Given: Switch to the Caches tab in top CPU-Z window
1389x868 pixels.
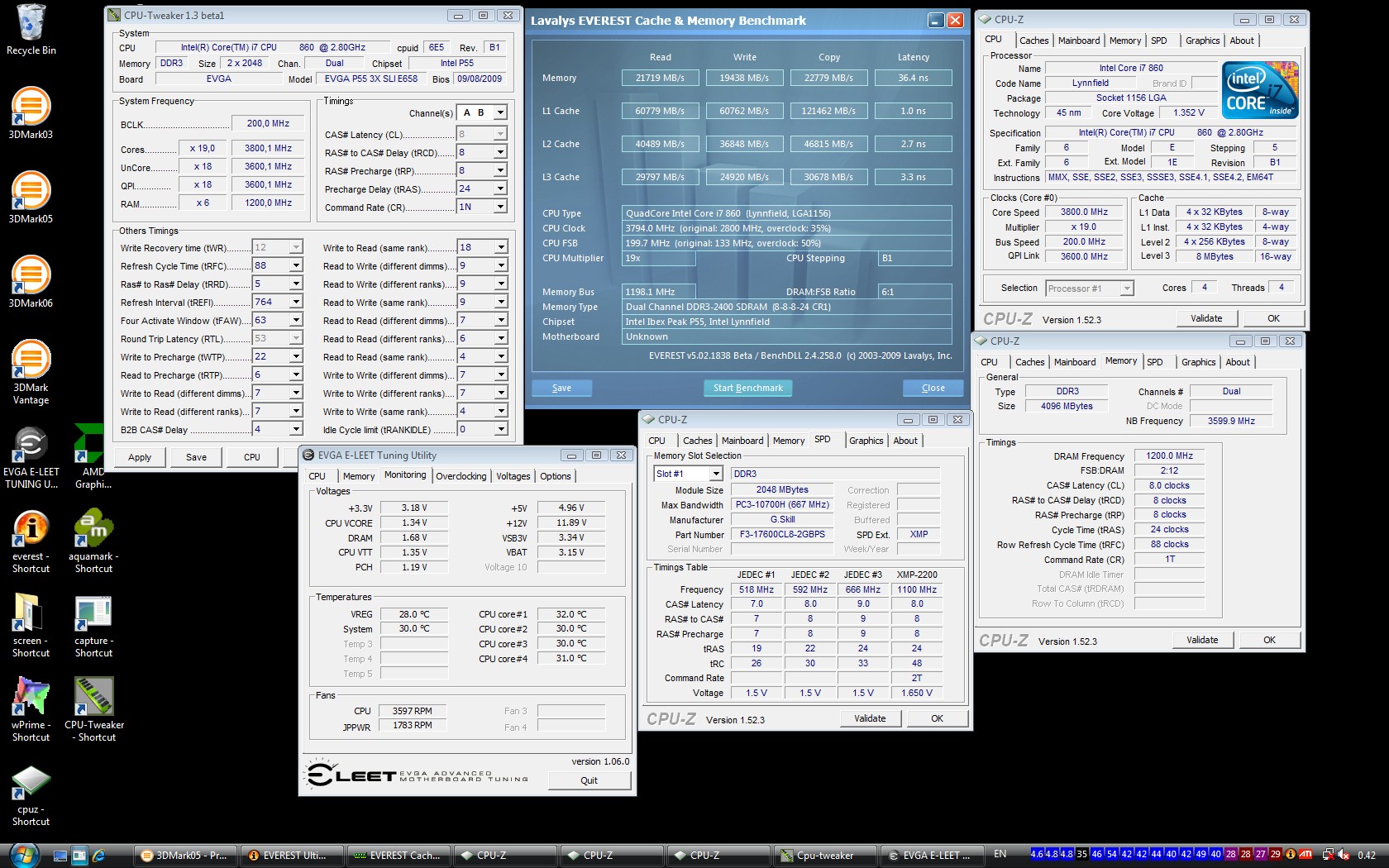Looking at the screenshot, I should 1033,41.
